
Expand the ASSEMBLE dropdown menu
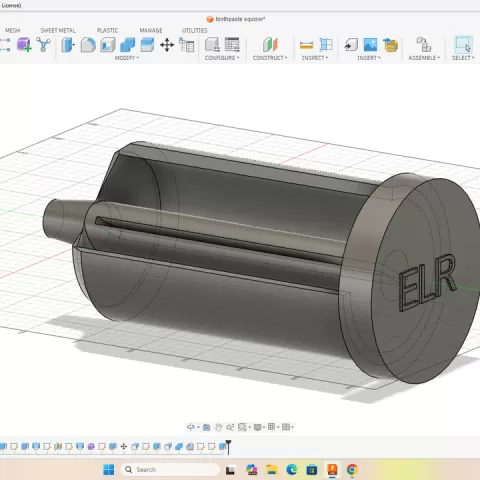tap(424, 58)
